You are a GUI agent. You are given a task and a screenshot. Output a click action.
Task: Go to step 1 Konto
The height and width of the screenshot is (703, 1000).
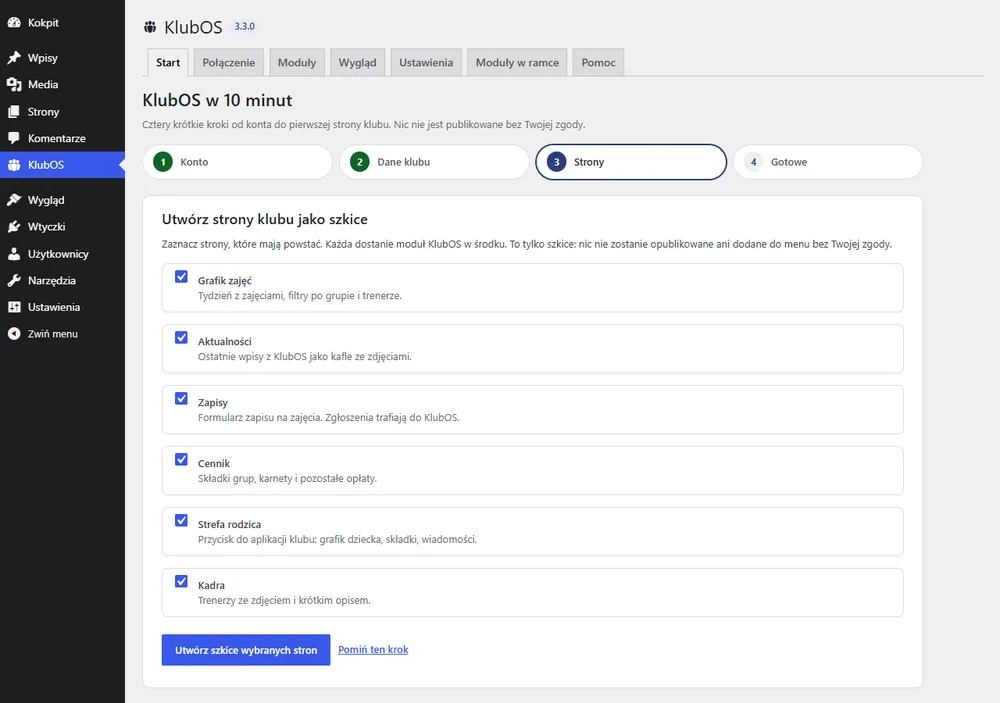point(237,162)
